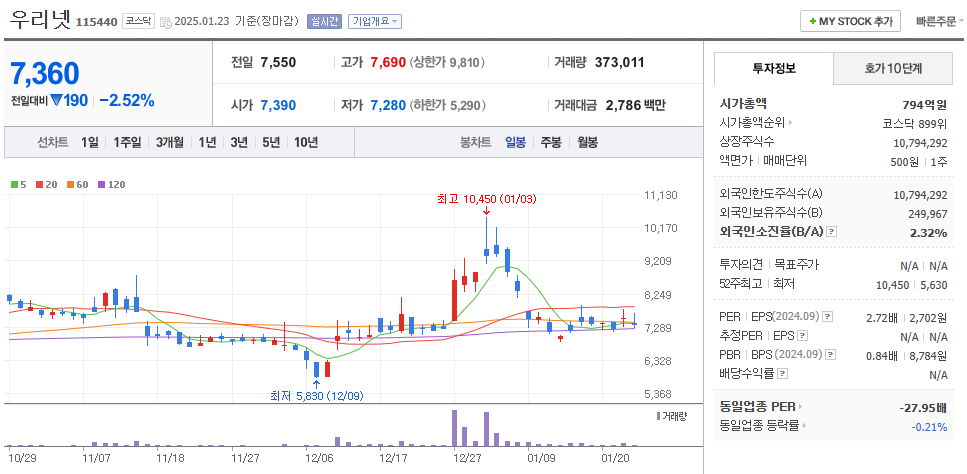Select the 1주일 line chart period

(127, 142)
